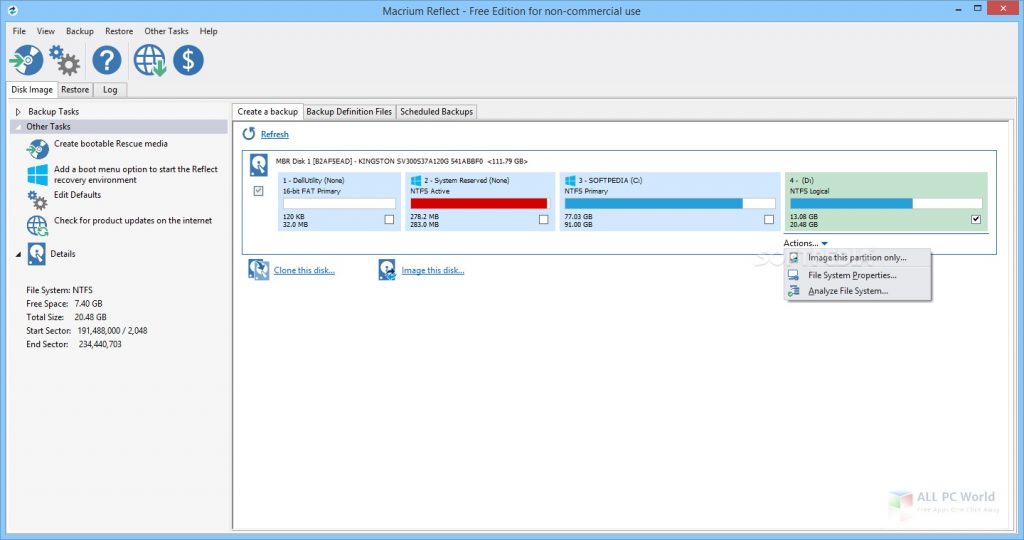This screenshot has width=1024, height=540.
Task: Open the gears settings toolbar icon
Action: point(65,60)
